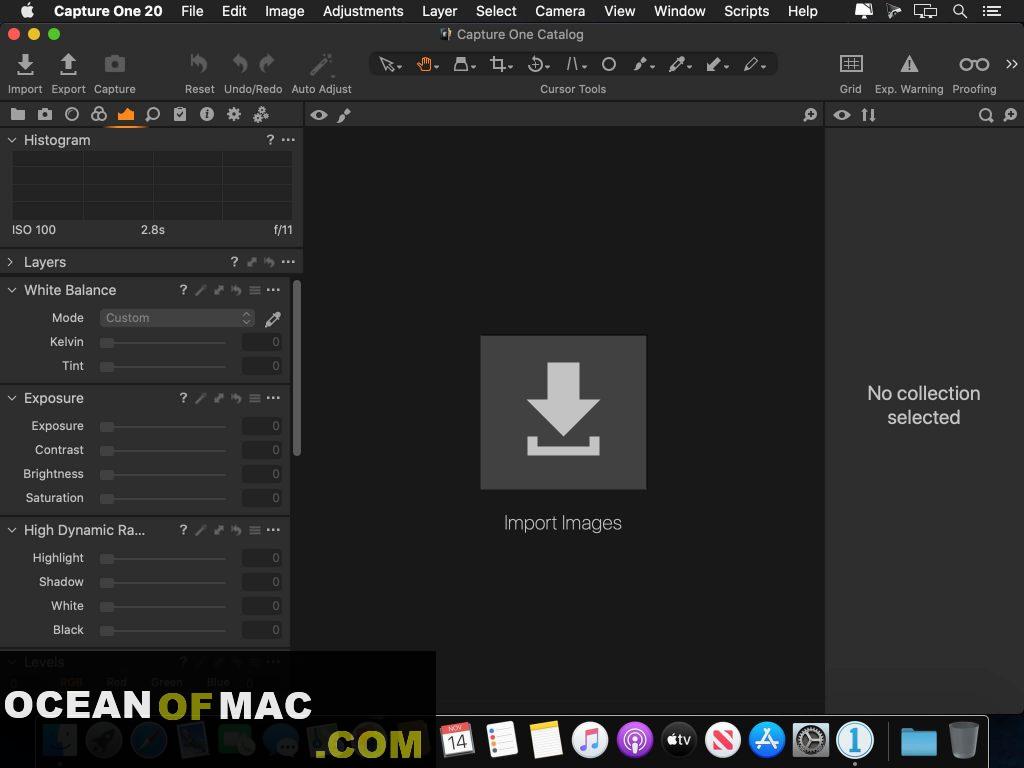Open the Image menu
This screenshot has height=768, width=1024.
pos(285,11)
